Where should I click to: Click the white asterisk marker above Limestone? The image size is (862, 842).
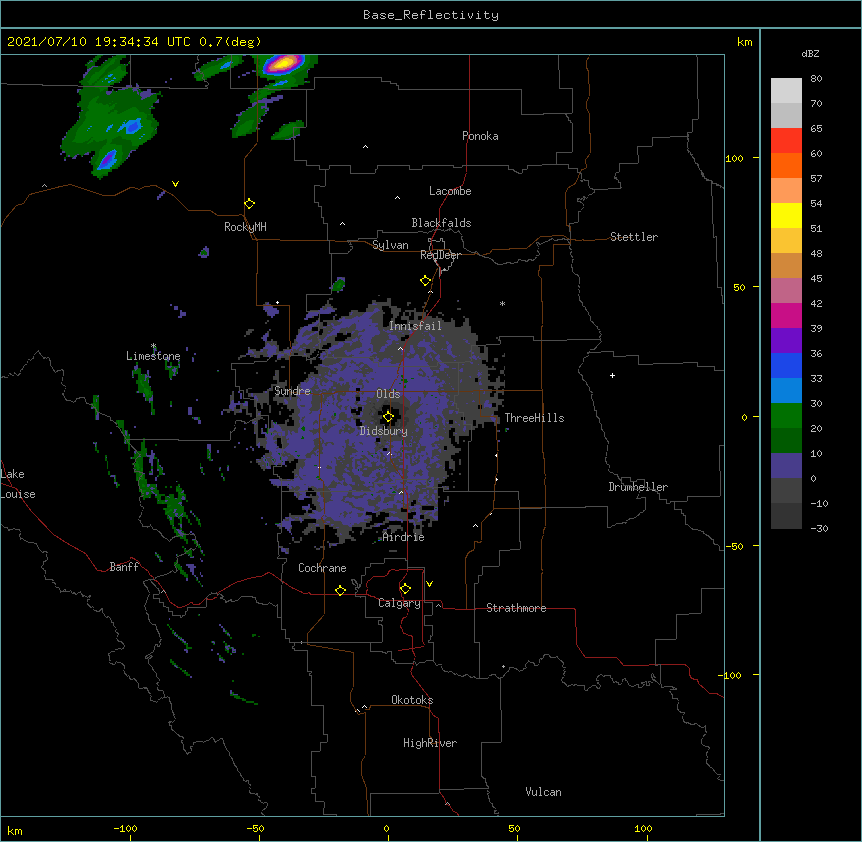tap(154, 346)
